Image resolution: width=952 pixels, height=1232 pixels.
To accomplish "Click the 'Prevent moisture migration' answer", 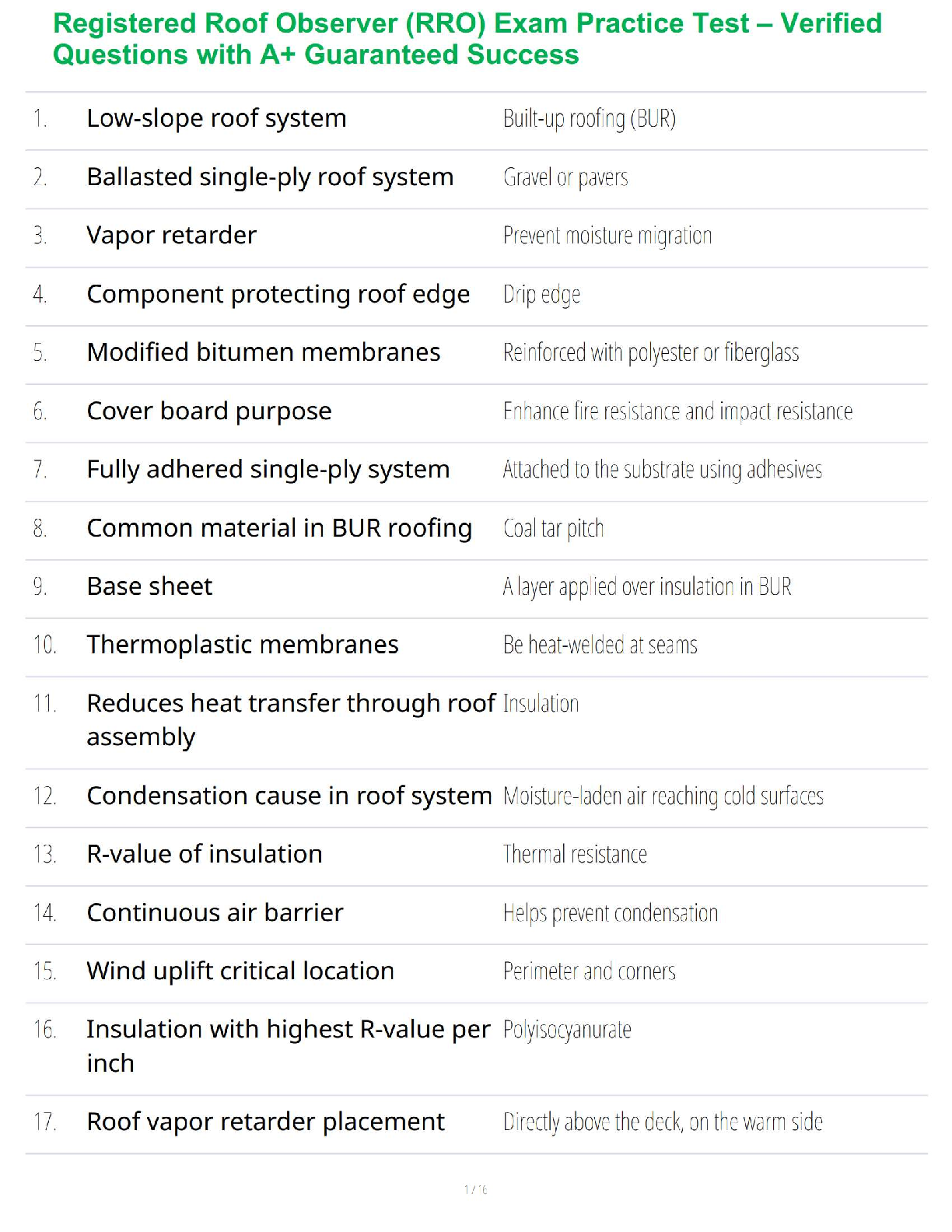I will coord(607,236).
